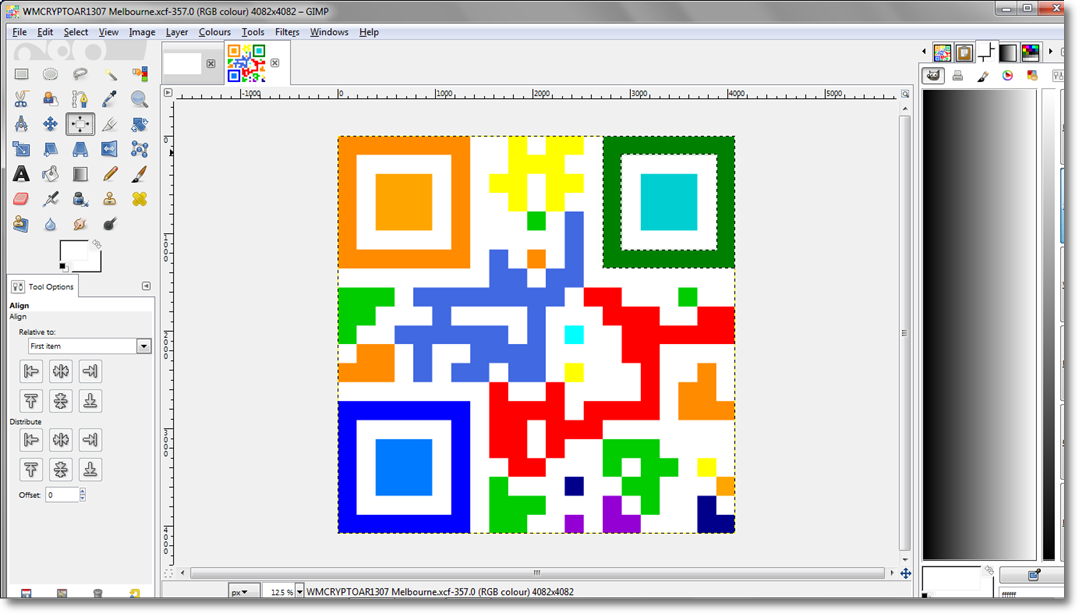The image size is (1080, 615).
Task: Select the Perspective Clone tool
Action: (21, 224)
